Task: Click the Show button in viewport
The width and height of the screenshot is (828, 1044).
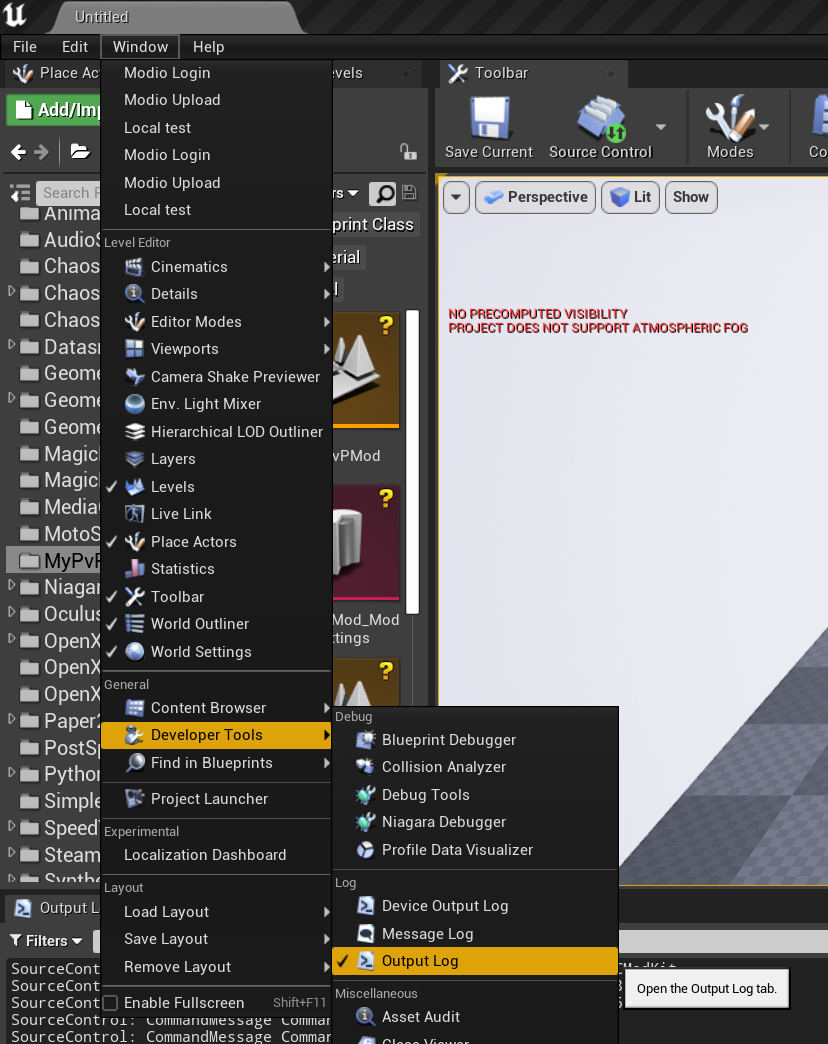Action: pyautogui.click(x=690, y=197)
